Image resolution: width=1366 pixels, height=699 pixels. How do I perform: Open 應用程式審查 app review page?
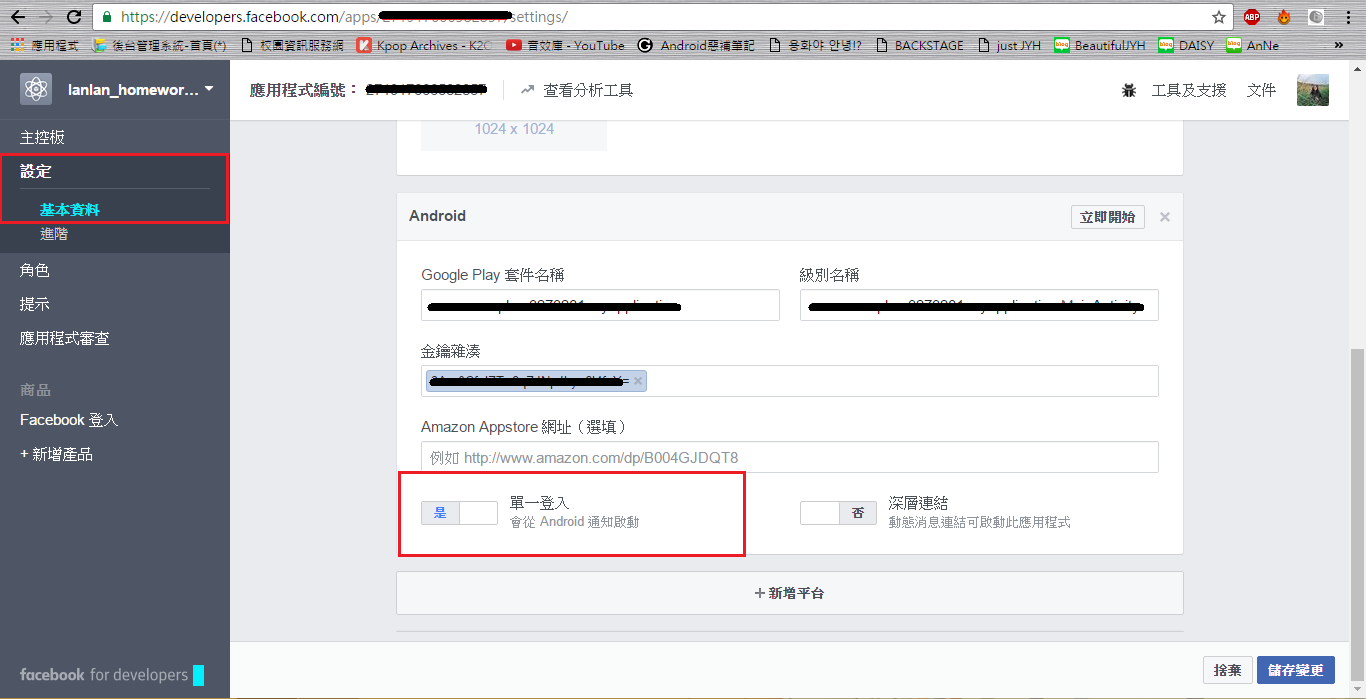[x=65, y=338]
